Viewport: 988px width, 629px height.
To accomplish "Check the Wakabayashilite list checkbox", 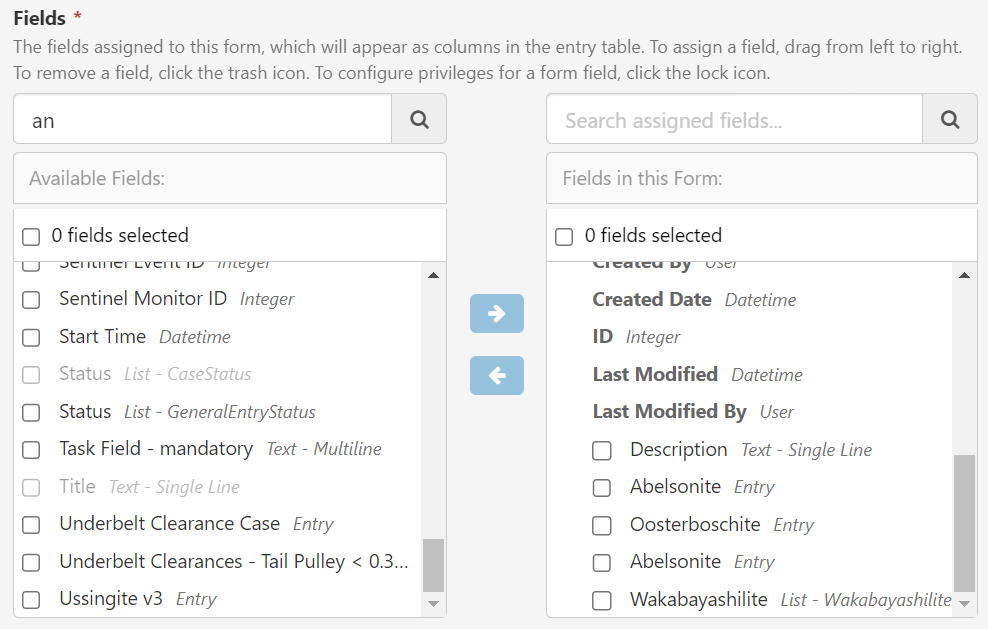I will click(602, 601).
